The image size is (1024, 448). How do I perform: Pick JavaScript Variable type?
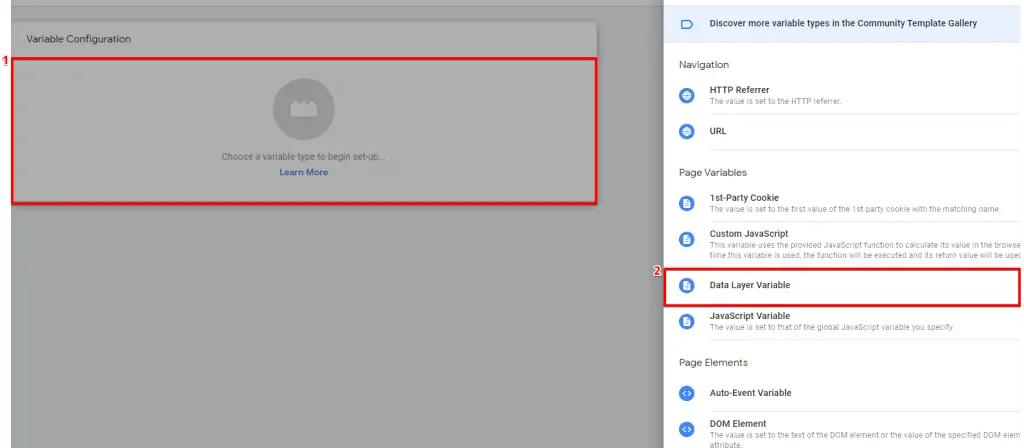tap(843, 321)
